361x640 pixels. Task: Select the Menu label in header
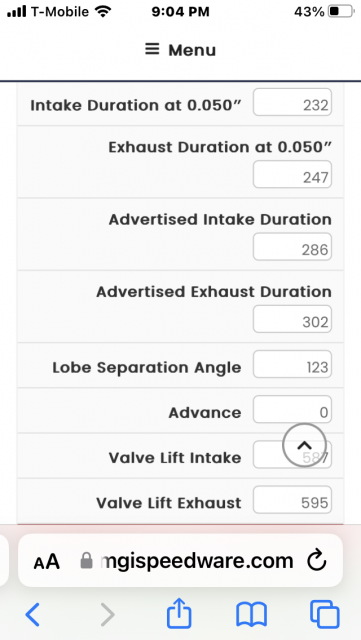click(x=192, y=50)
